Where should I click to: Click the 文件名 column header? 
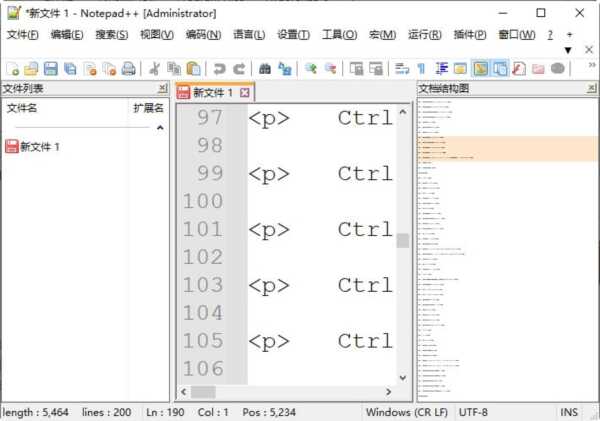coord(22,108)
